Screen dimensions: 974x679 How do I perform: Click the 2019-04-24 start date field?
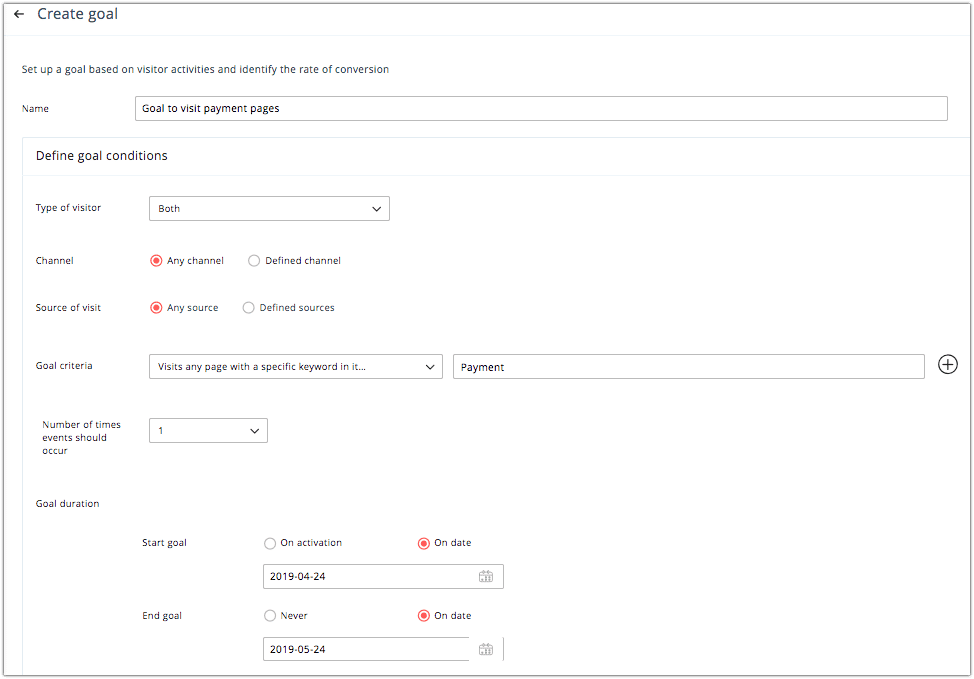pos(383,576)
